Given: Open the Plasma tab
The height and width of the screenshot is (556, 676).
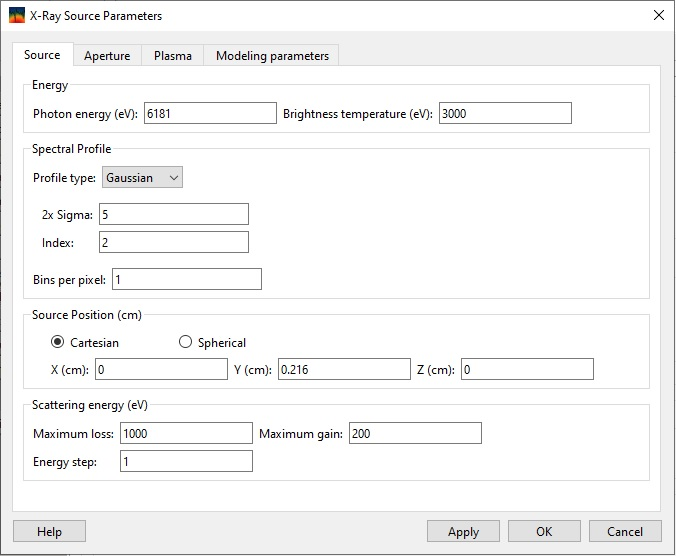Looking at the screenshot, I should (x=172, y=56).
